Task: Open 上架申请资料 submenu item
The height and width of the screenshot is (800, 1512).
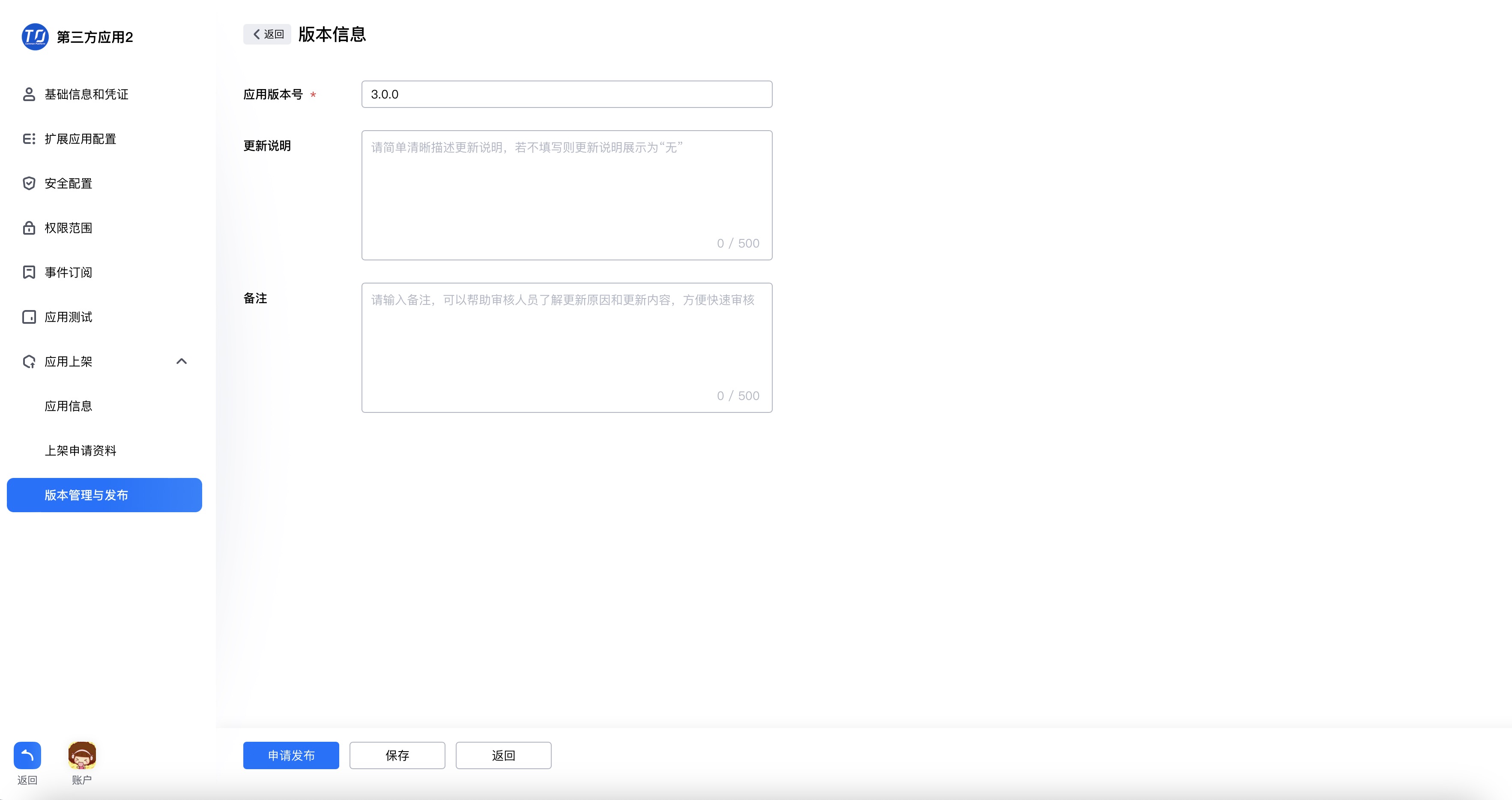Action: 105,451
